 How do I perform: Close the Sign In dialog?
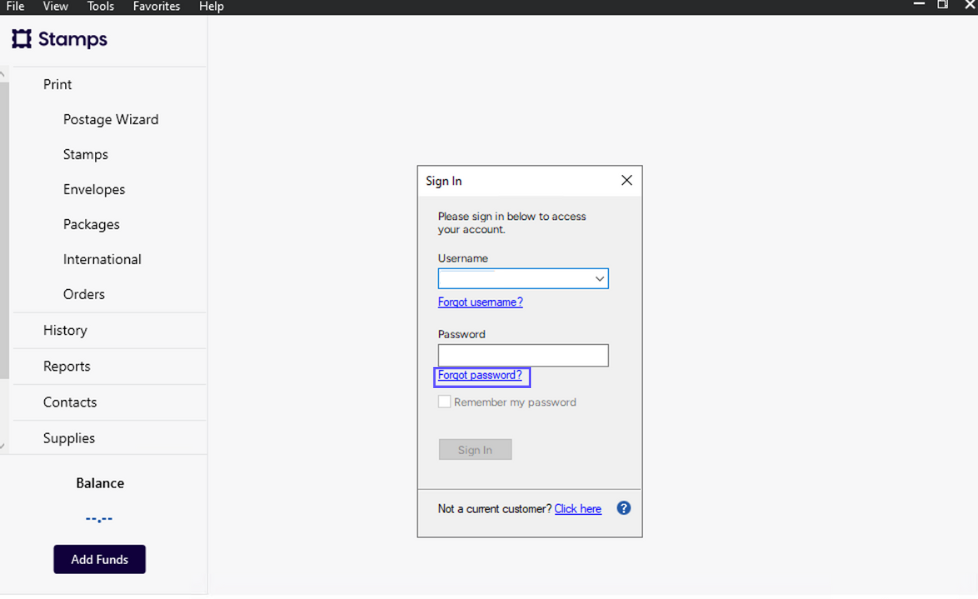pos(626,180)
